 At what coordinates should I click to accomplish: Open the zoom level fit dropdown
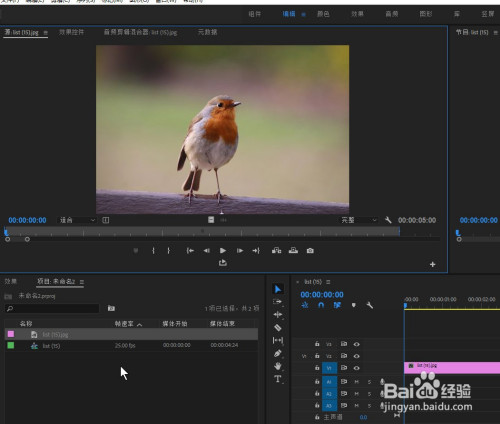tap(77, 220)
